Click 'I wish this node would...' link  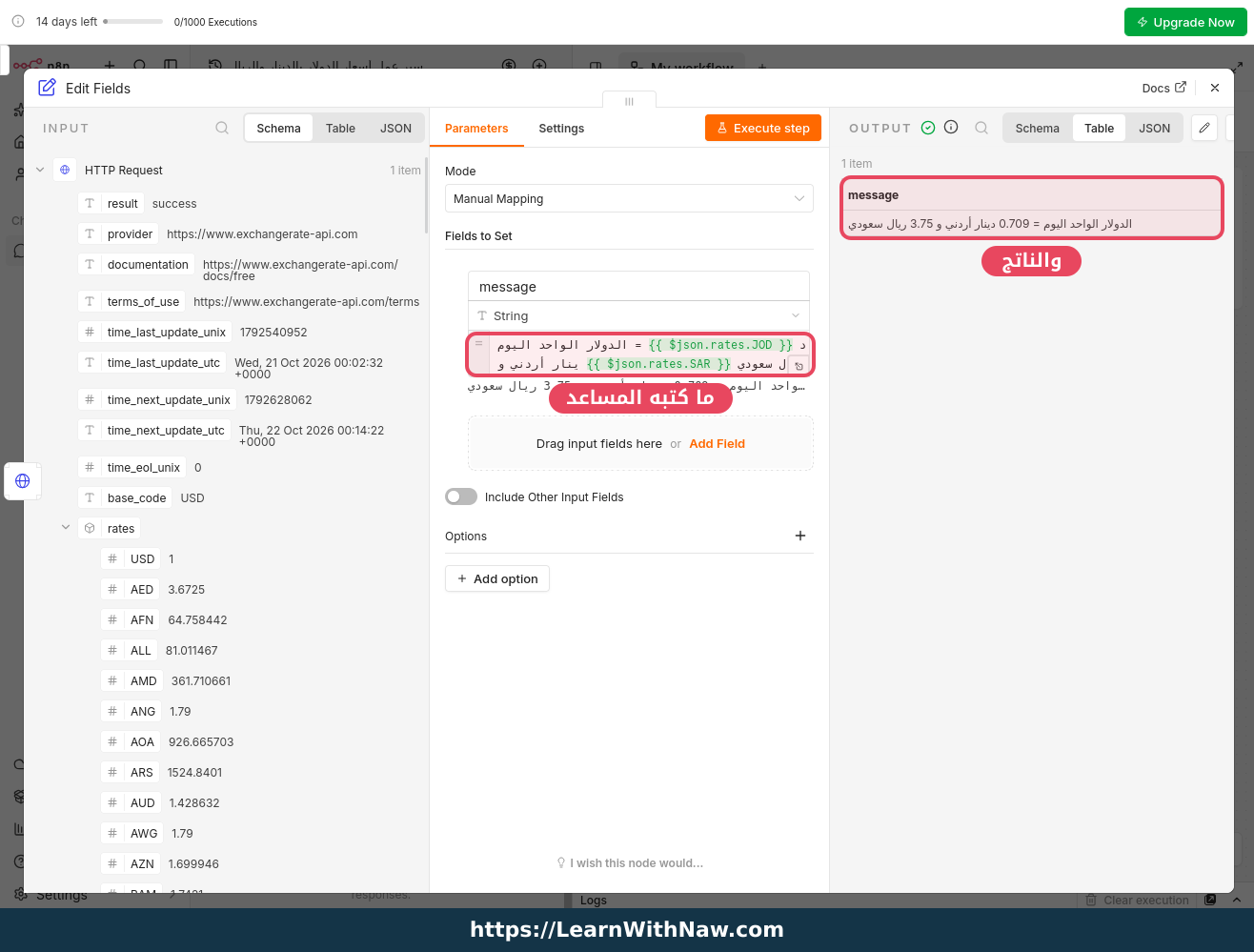click(630, 862)
